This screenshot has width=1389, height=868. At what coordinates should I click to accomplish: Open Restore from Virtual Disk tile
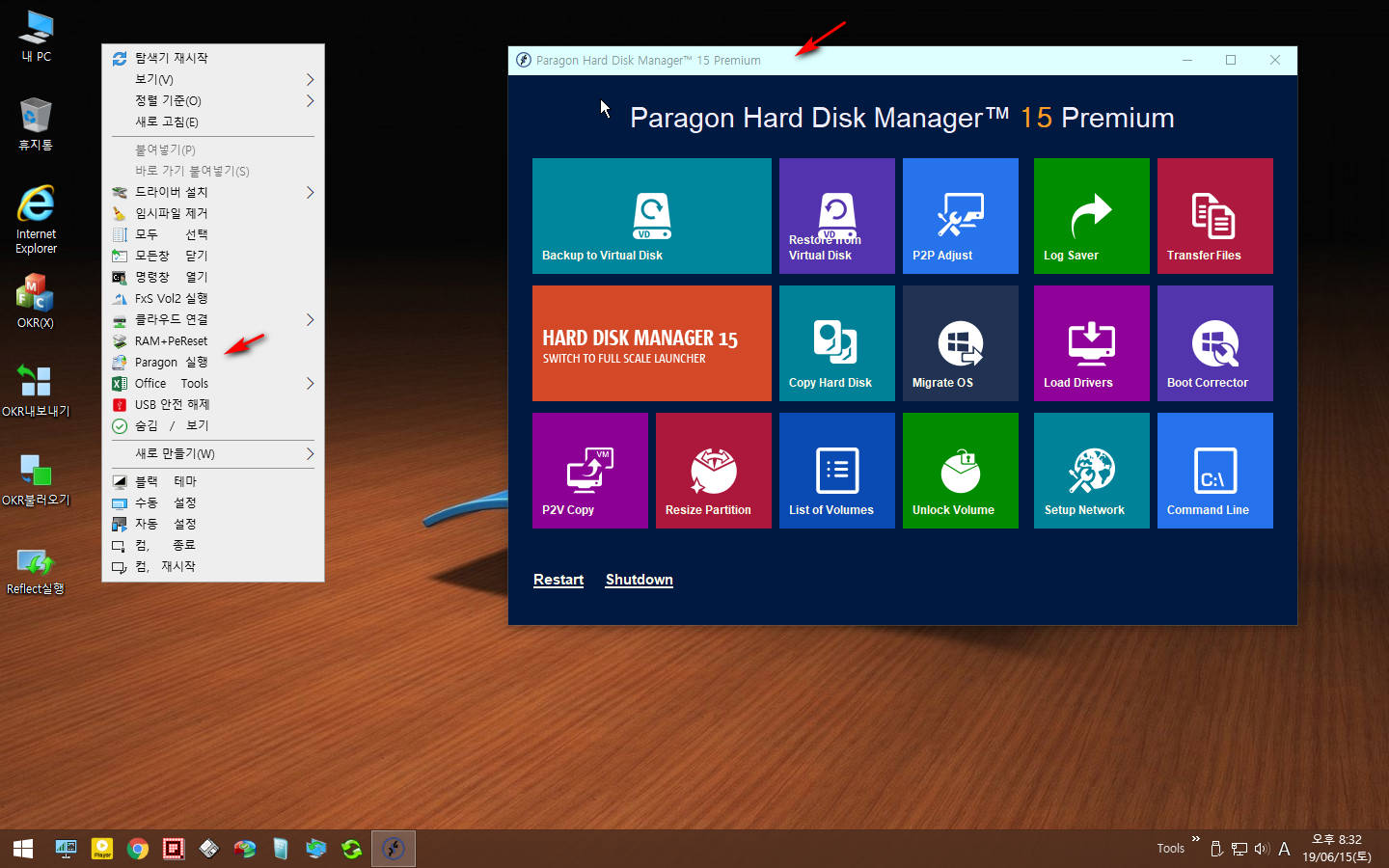[837, 216]
